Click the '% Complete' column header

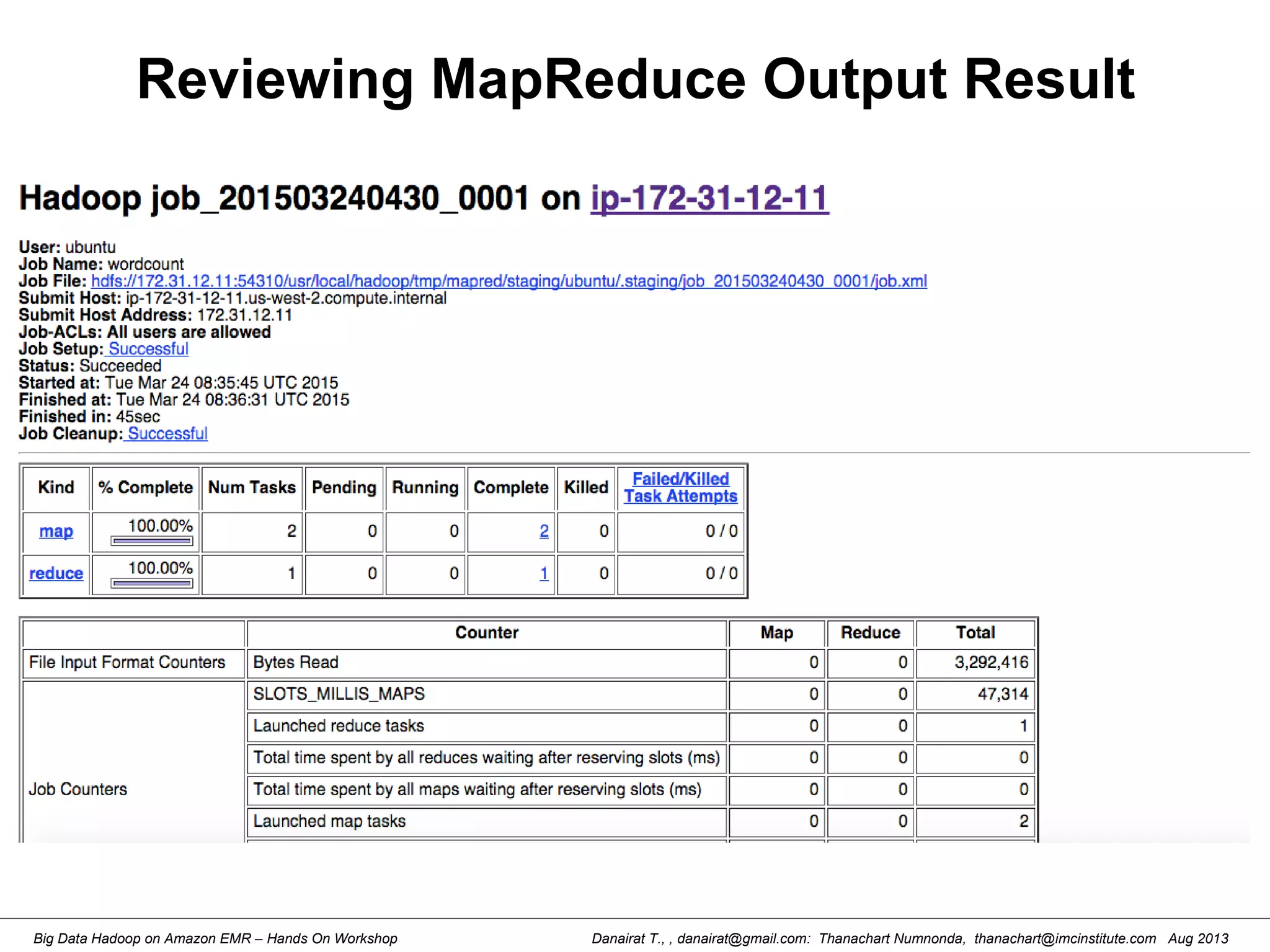coord(146,487)
